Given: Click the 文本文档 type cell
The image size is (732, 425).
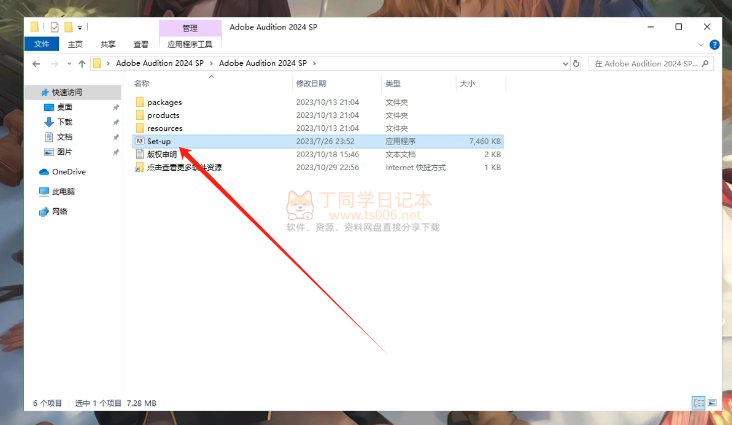Looking at the screenshot, I should click(400, 154).
